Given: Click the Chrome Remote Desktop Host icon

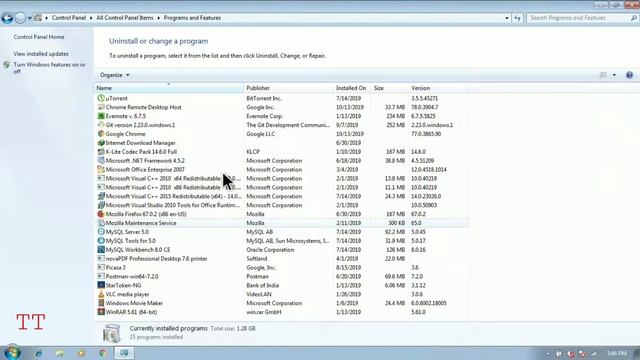Looking at the screenshot, I should [101, 107].
